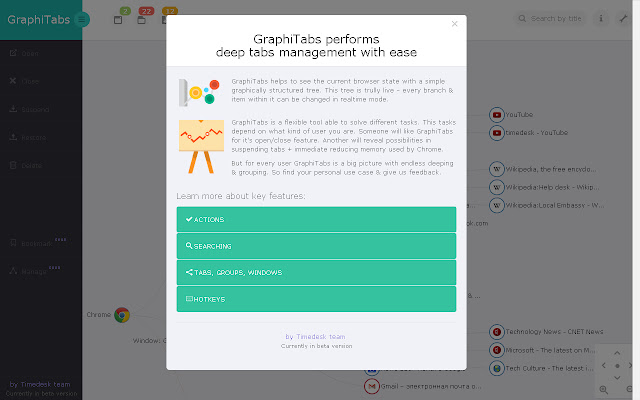Open Timedesk team link in sidebar footer
Screen dimensions: 640x400
(x=40, y=384)
